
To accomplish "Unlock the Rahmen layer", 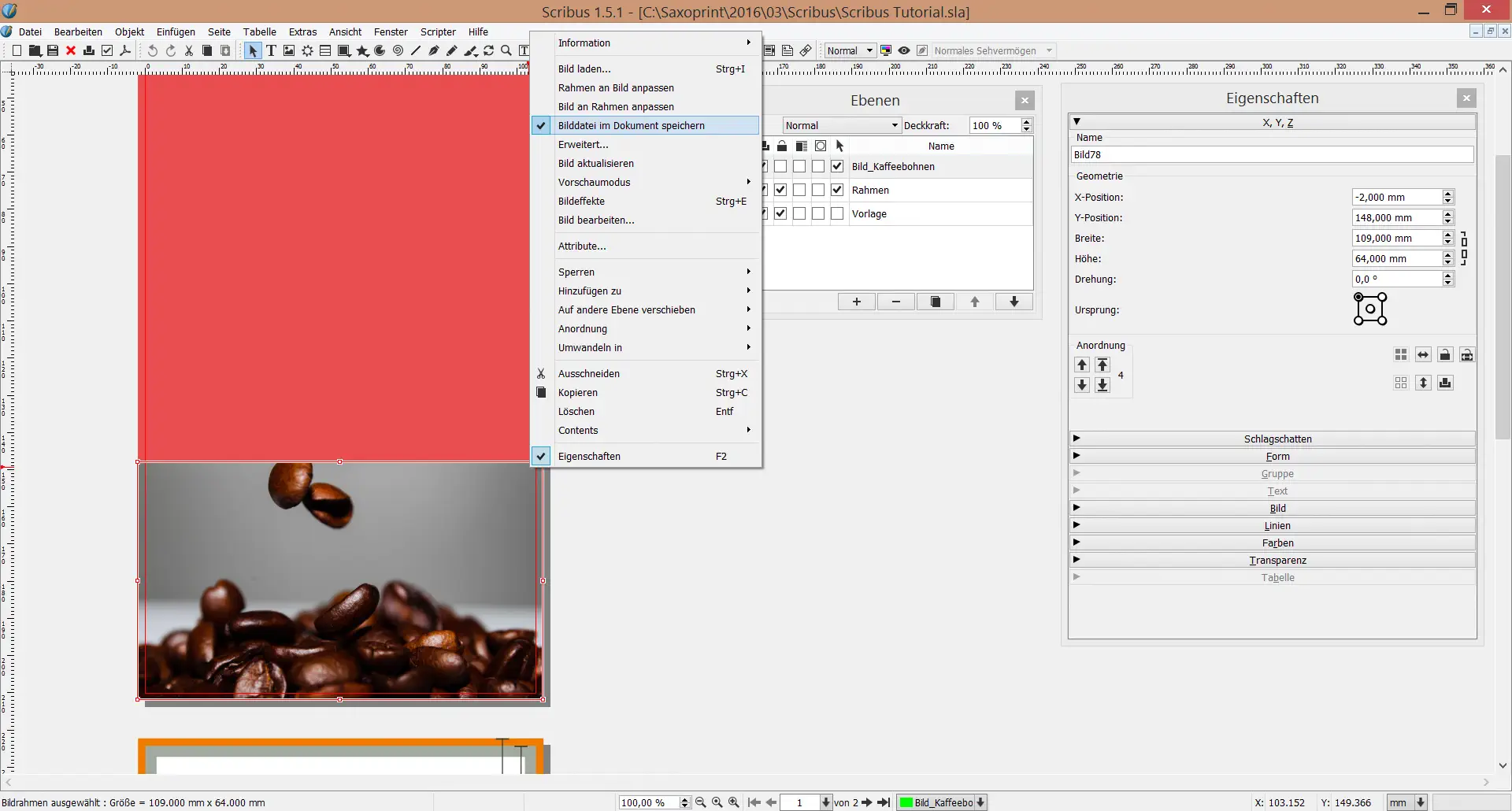I will click(x=780, y=190).
